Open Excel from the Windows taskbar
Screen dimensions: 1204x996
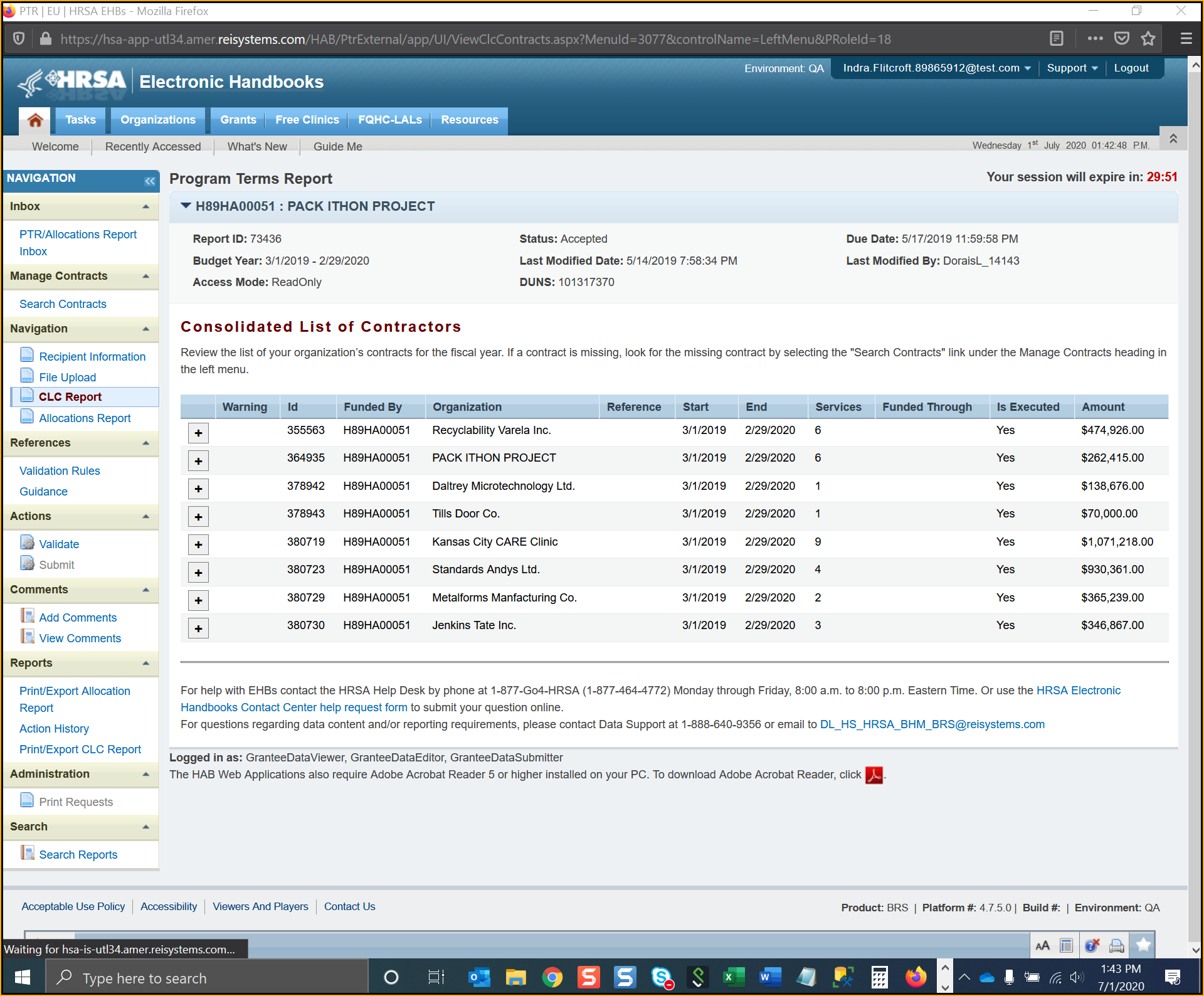click(733, 977)
